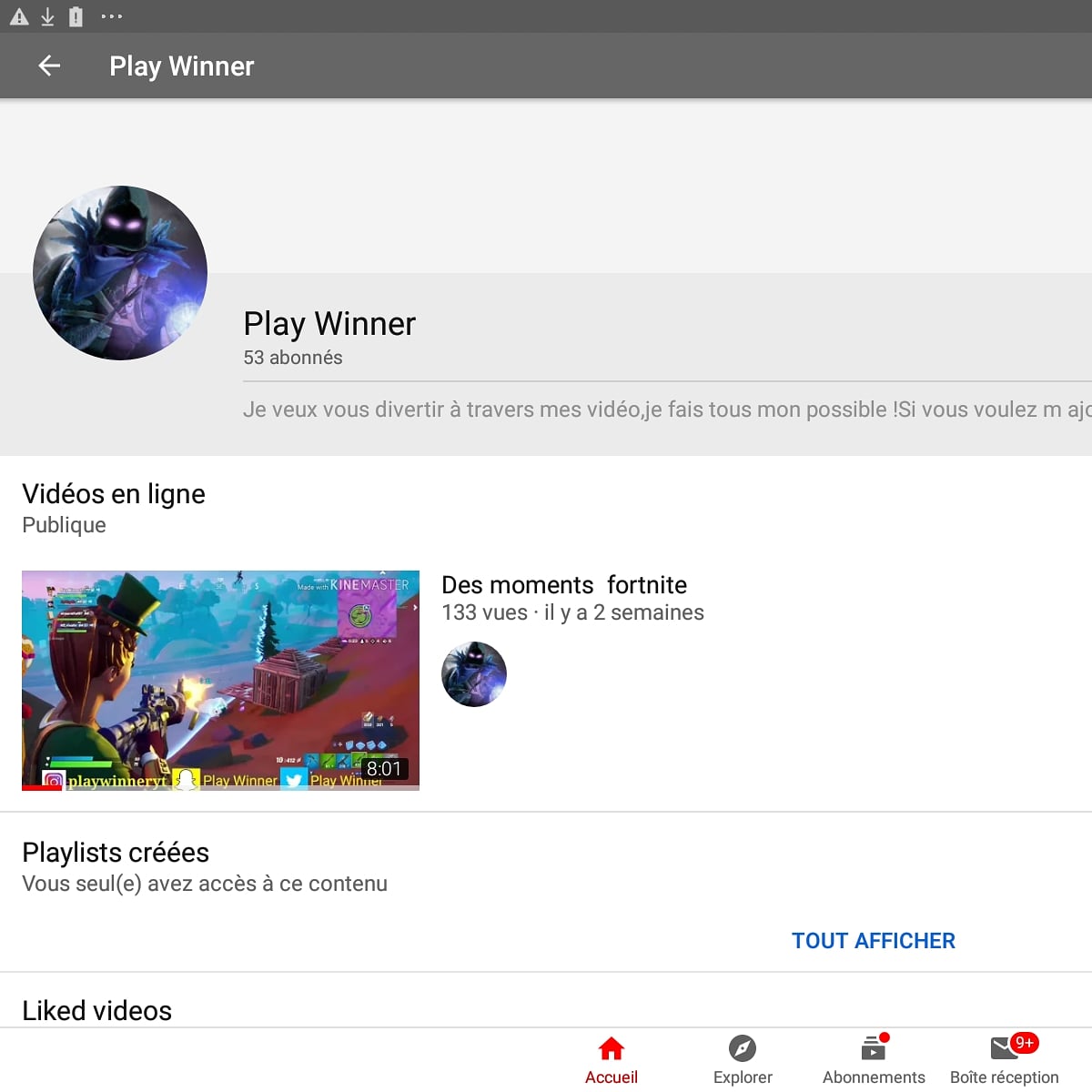Expand the Playlists créées section
The height and width of the screenshot is (1092, 1092).
pos(116,853)
